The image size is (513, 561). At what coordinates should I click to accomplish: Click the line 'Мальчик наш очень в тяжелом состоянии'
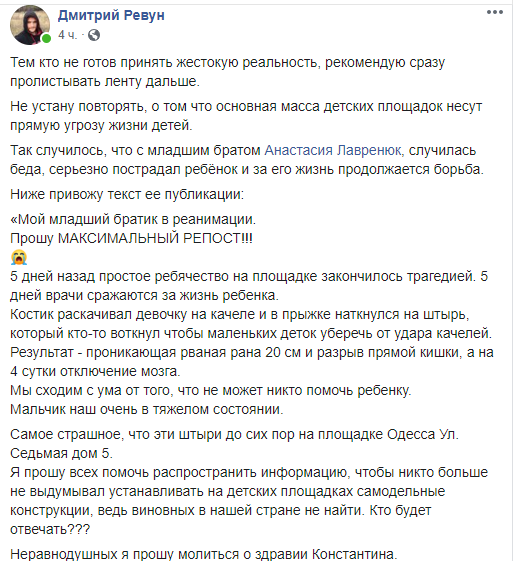[147, 409]
